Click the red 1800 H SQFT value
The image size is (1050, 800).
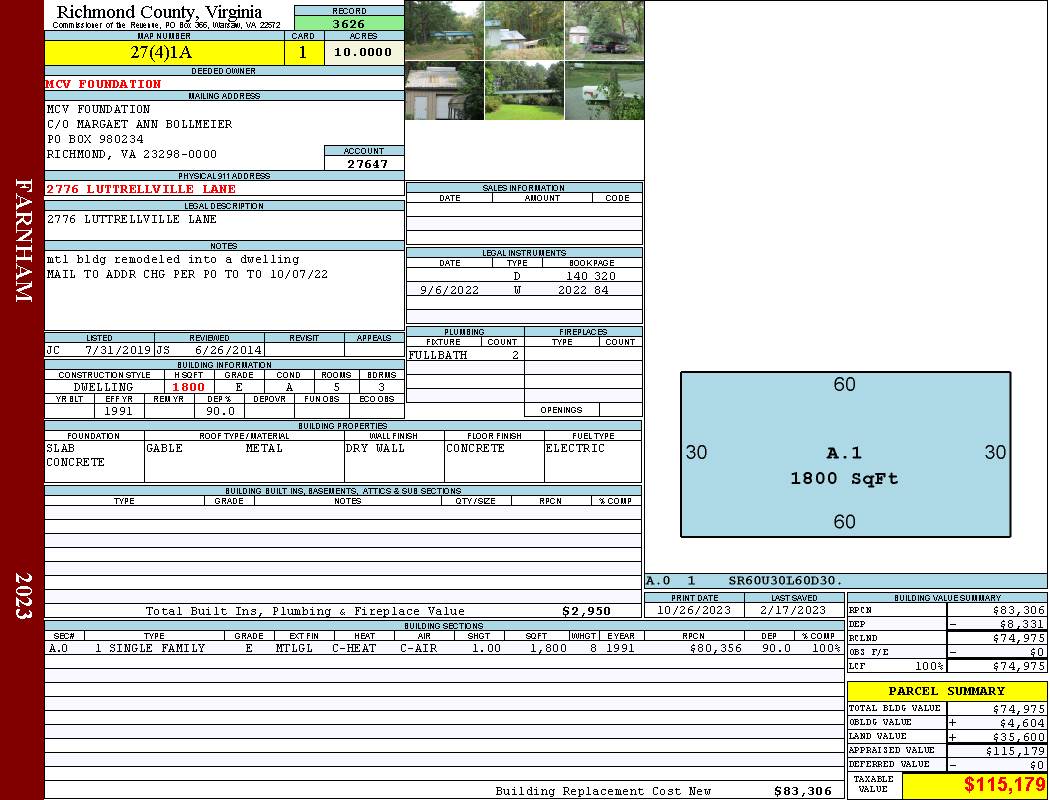(x=188, y=387)
